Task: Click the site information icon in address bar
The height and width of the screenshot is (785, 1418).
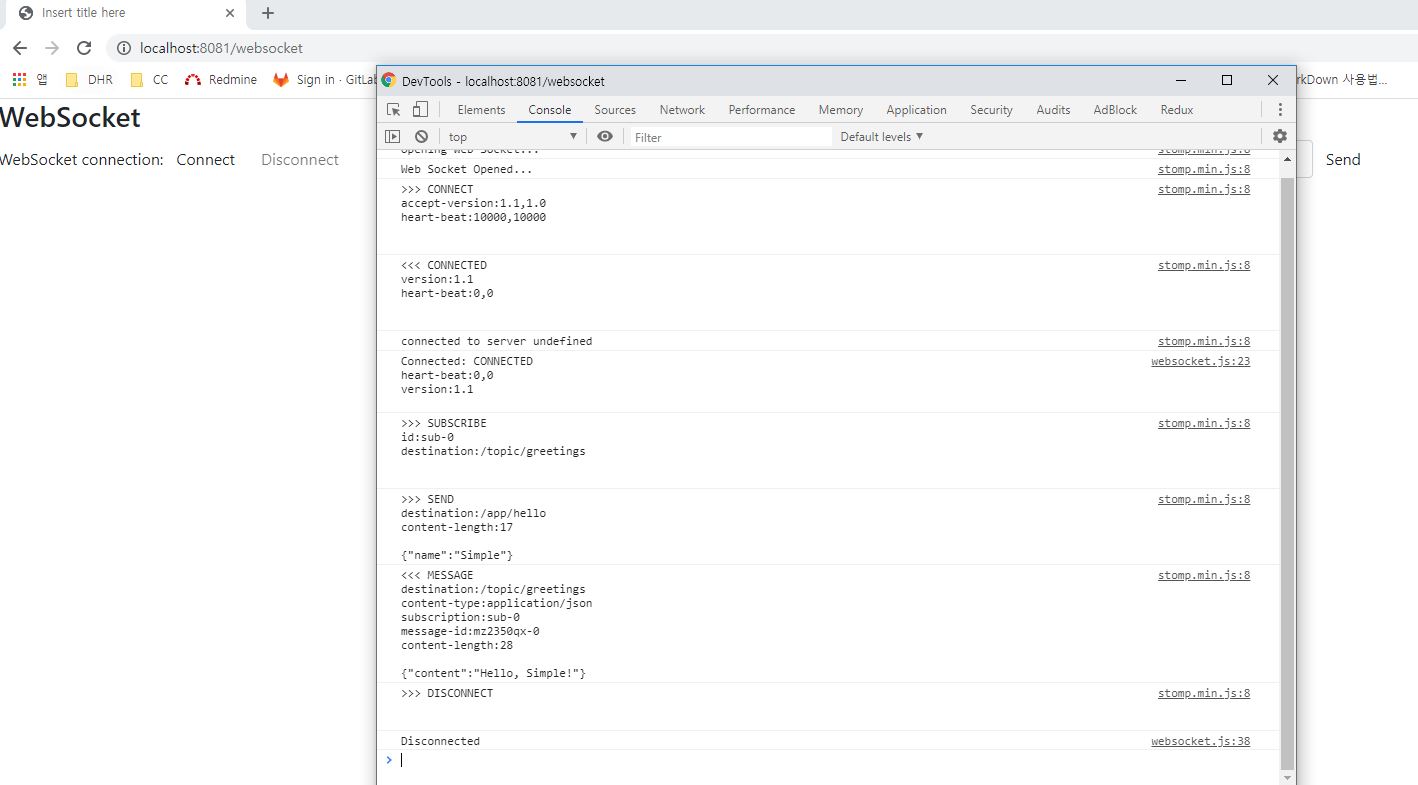Action: [x=124, y=48]
